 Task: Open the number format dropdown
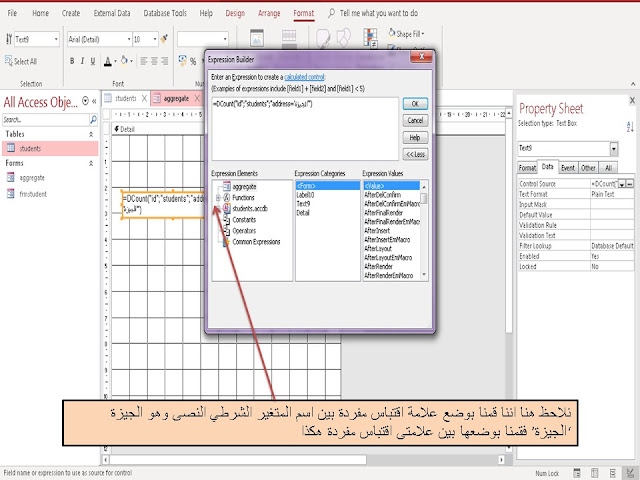[x=225, y=39]
